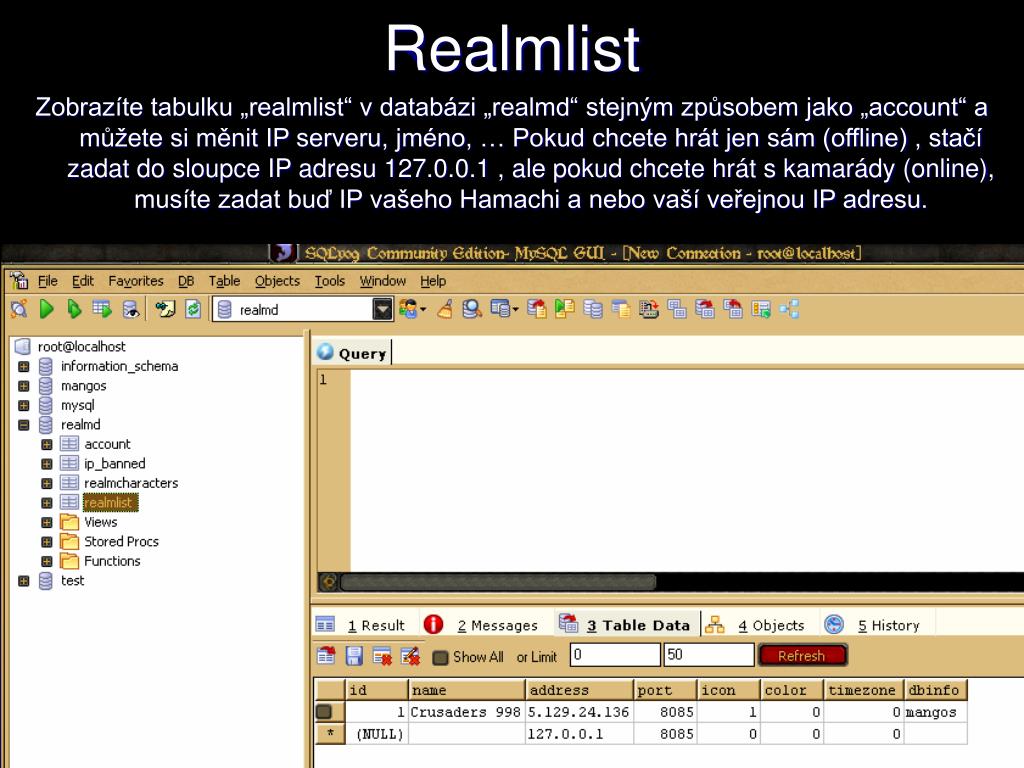Expand the test database node
Screen dimensions: 1024x768
pyautogui.click(x=24, y=581)
